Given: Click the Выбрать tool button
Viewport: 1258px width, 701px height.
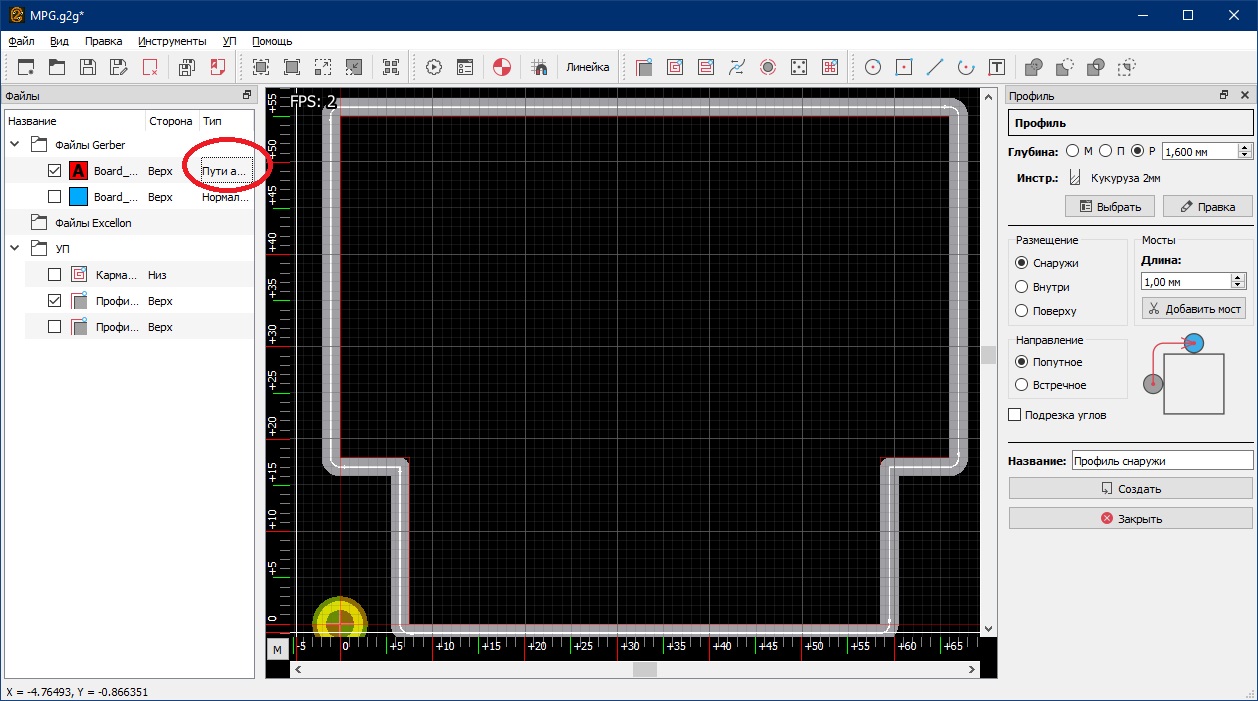Looking at the screenshot, I should (x=1109, y=206).
